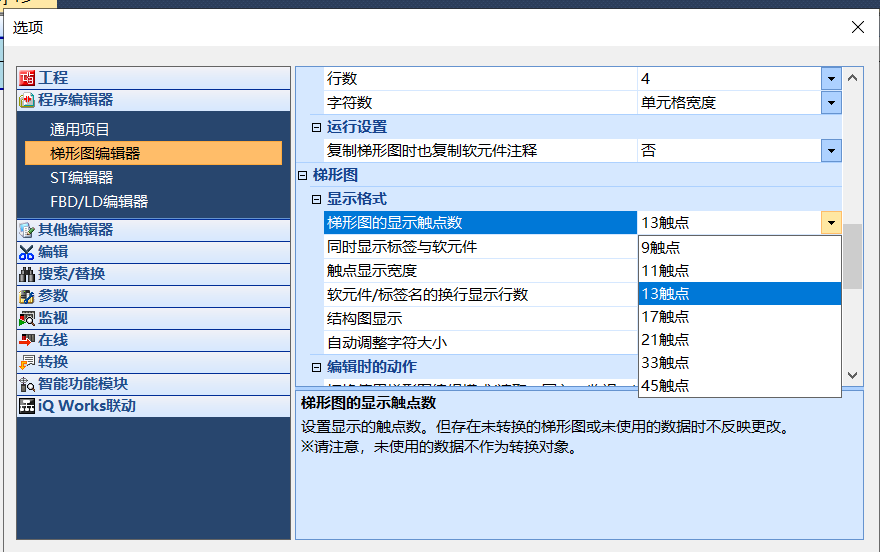This screenshot has width=880, height=552.
Task: Click the 其他编辑器 category icon
Action: pyautogui.click(x=27, y=230)
